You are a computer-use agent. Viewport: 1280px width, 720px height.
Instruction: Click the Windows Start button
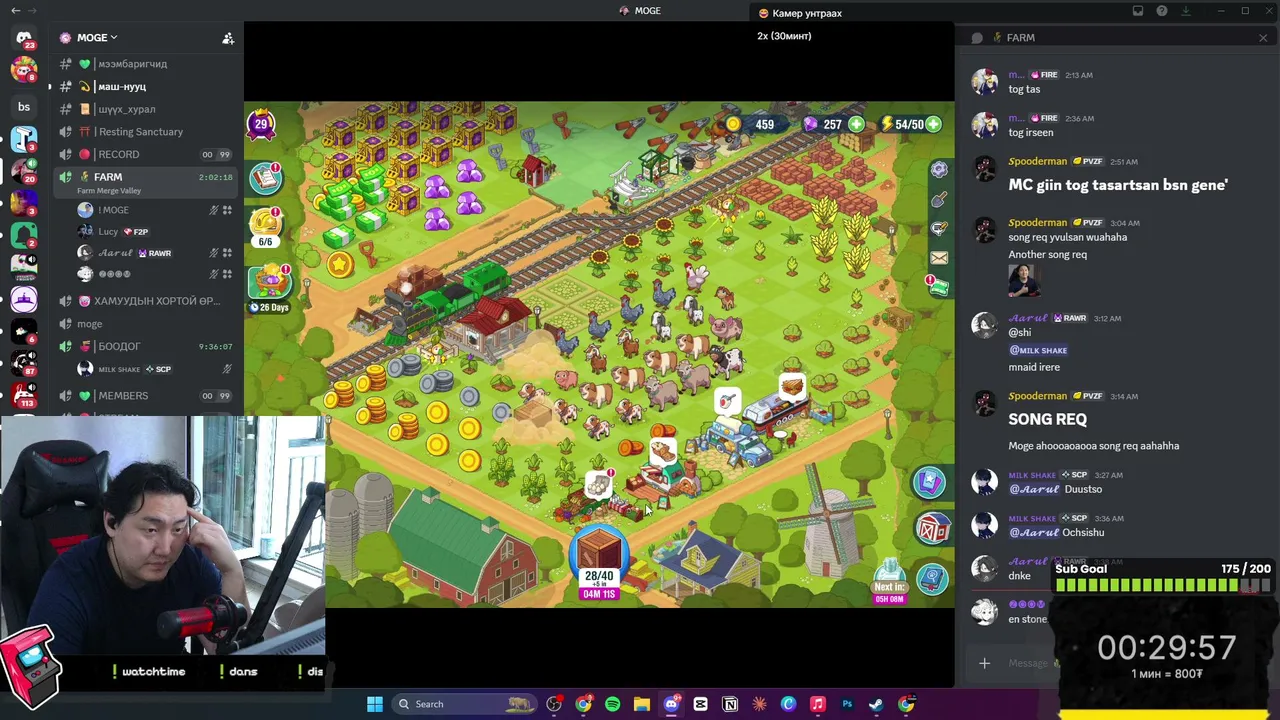(374, 704)
